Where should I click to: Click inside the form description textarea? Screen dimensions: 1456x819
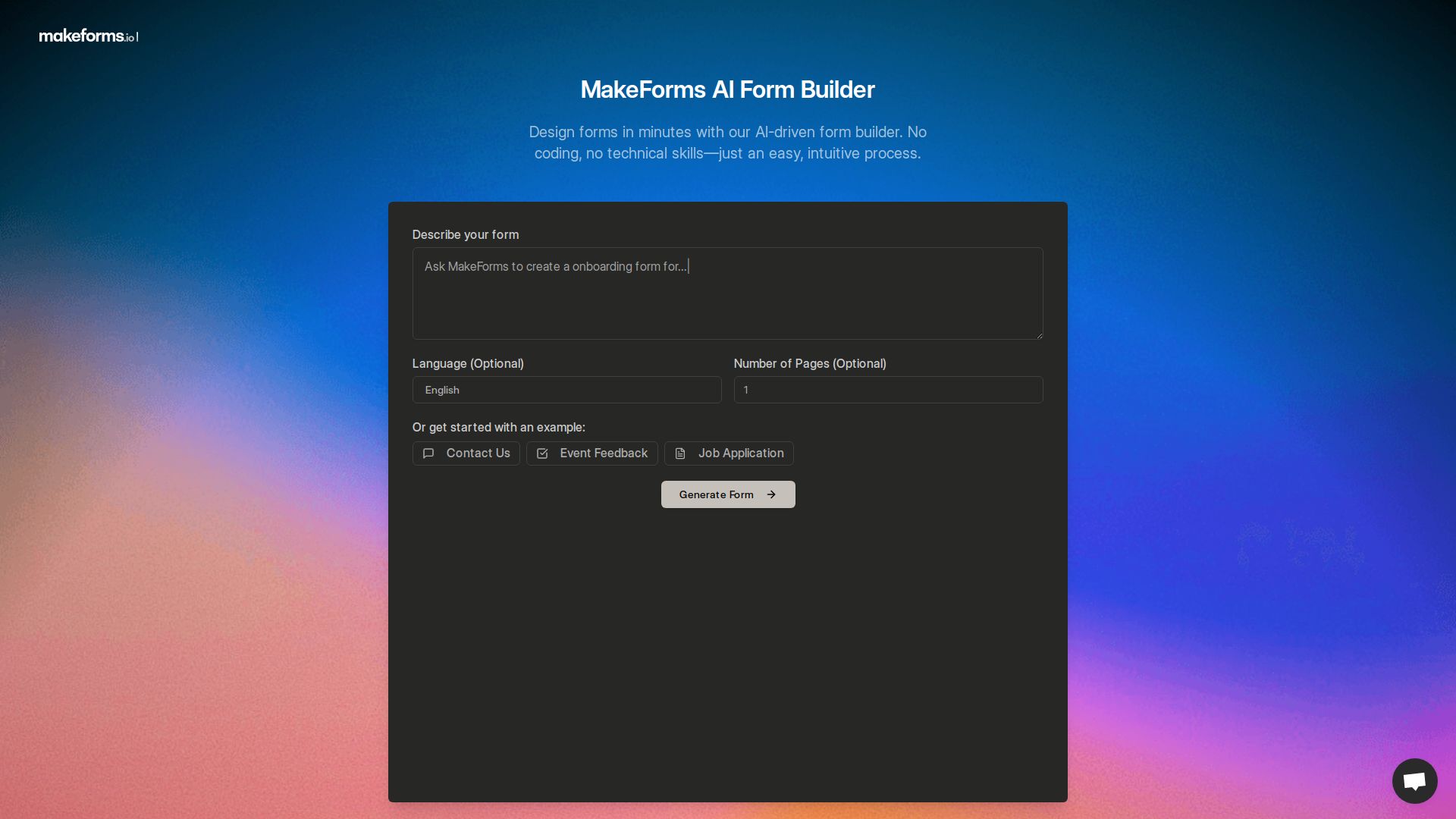click(727, 293)
